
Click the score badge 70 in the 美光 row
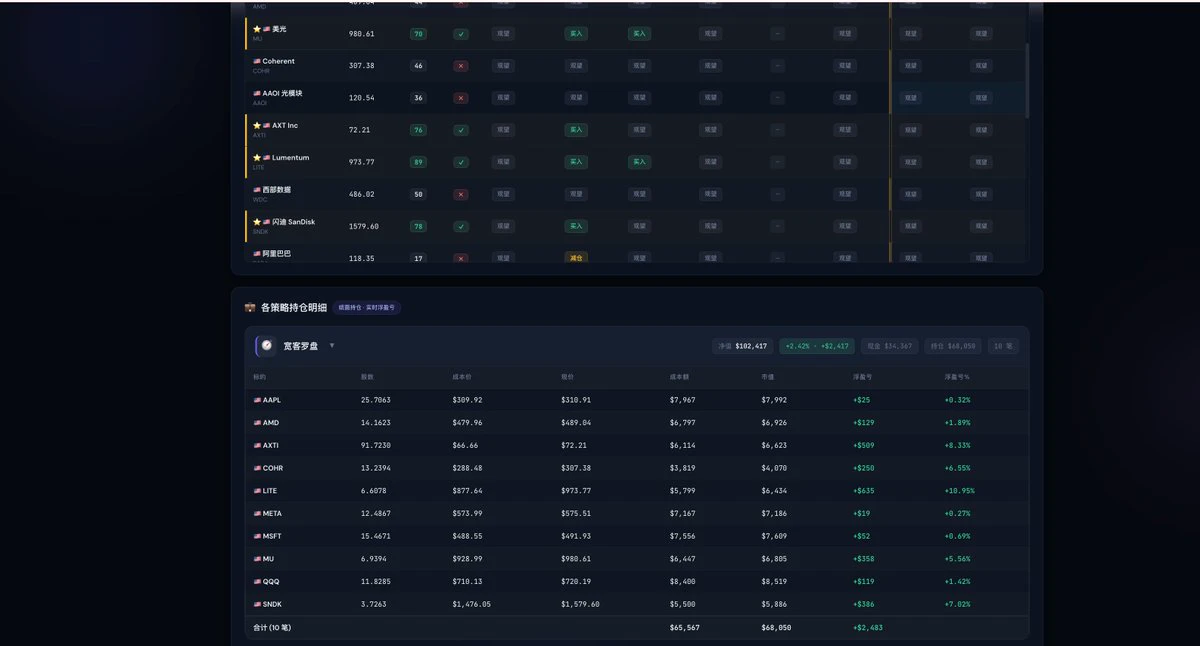pos(418,34)
